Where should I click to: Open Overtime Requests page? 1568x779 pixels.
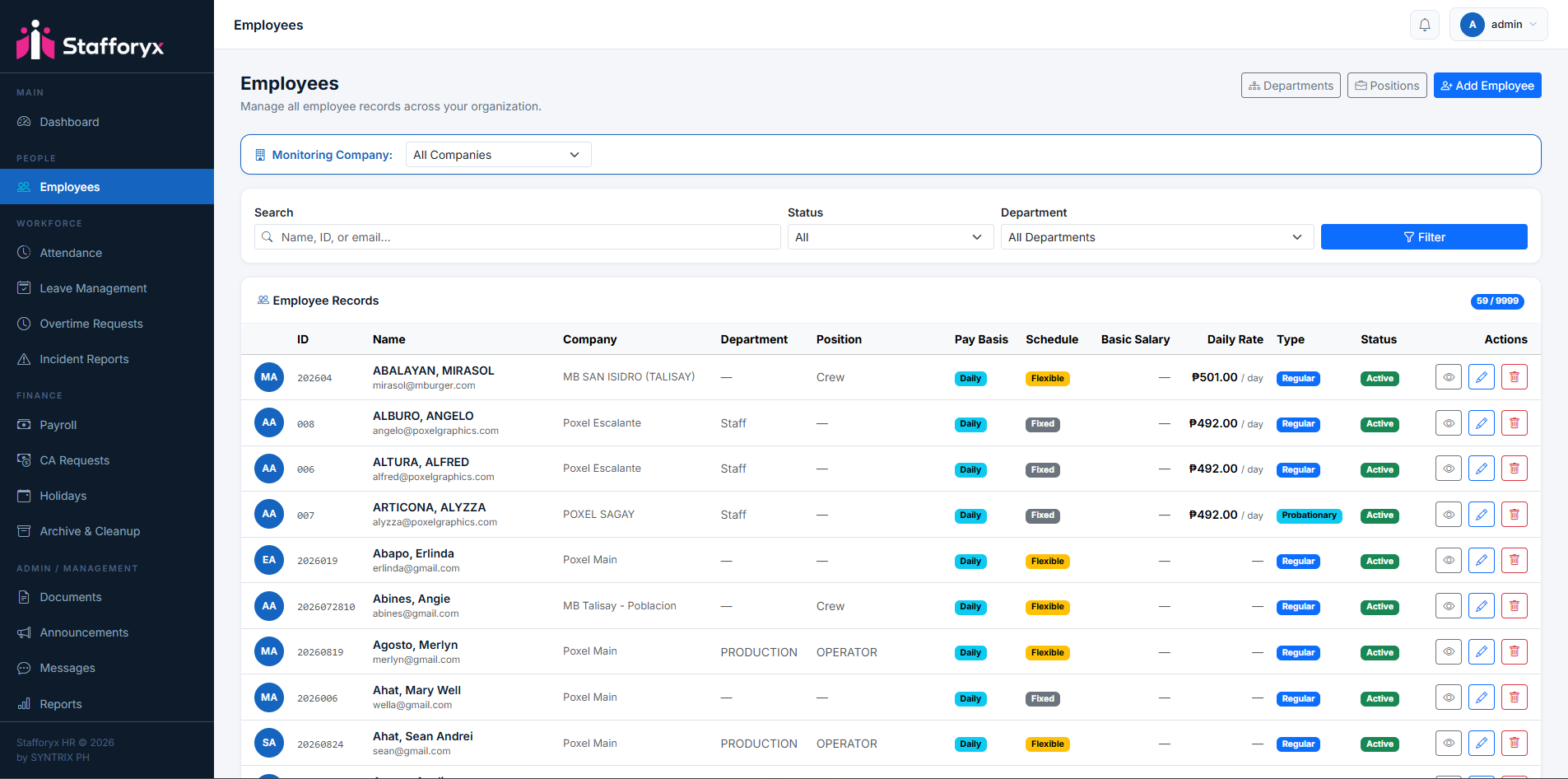pyautogui.click(x=107, y=324)
